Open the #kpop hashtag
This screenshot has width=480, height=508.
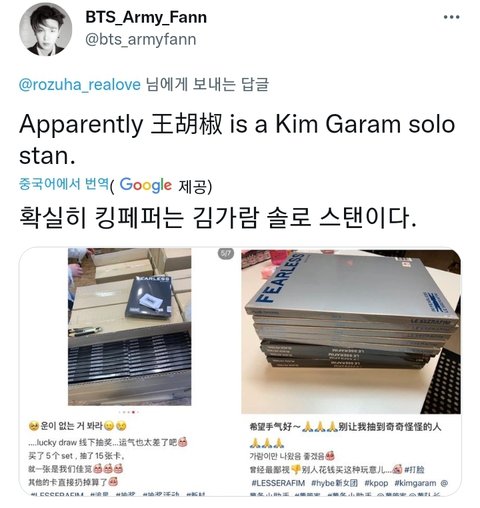(376, 483)
